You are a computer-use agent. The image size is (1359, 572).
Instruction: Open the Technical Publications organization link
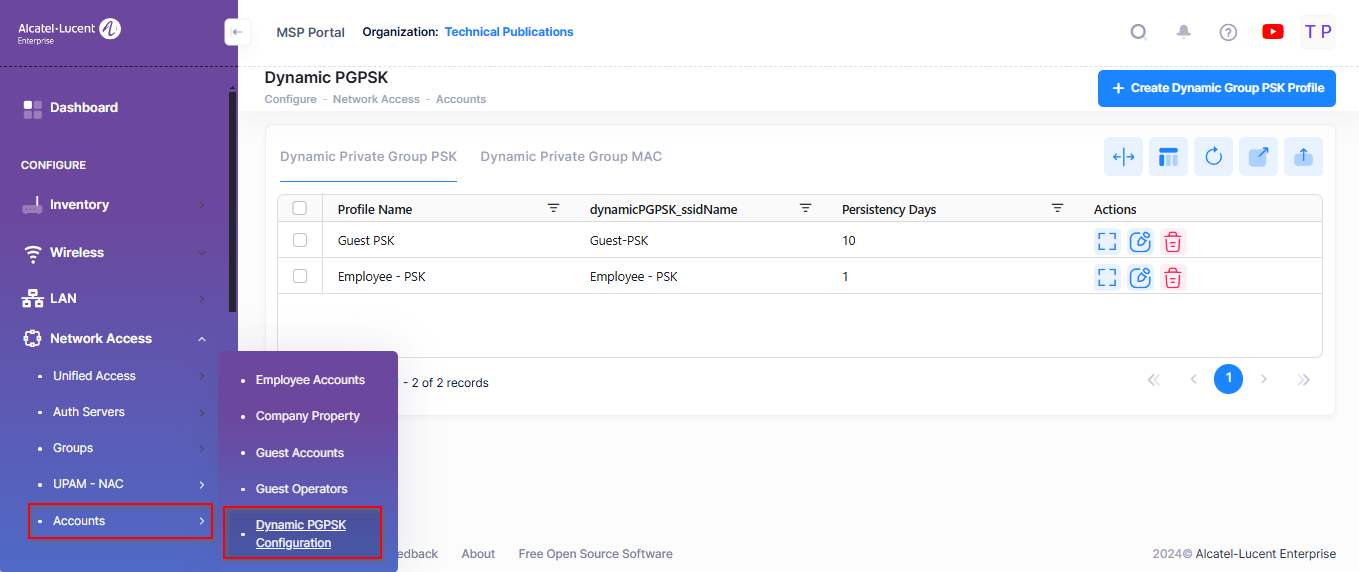point(509,32)
